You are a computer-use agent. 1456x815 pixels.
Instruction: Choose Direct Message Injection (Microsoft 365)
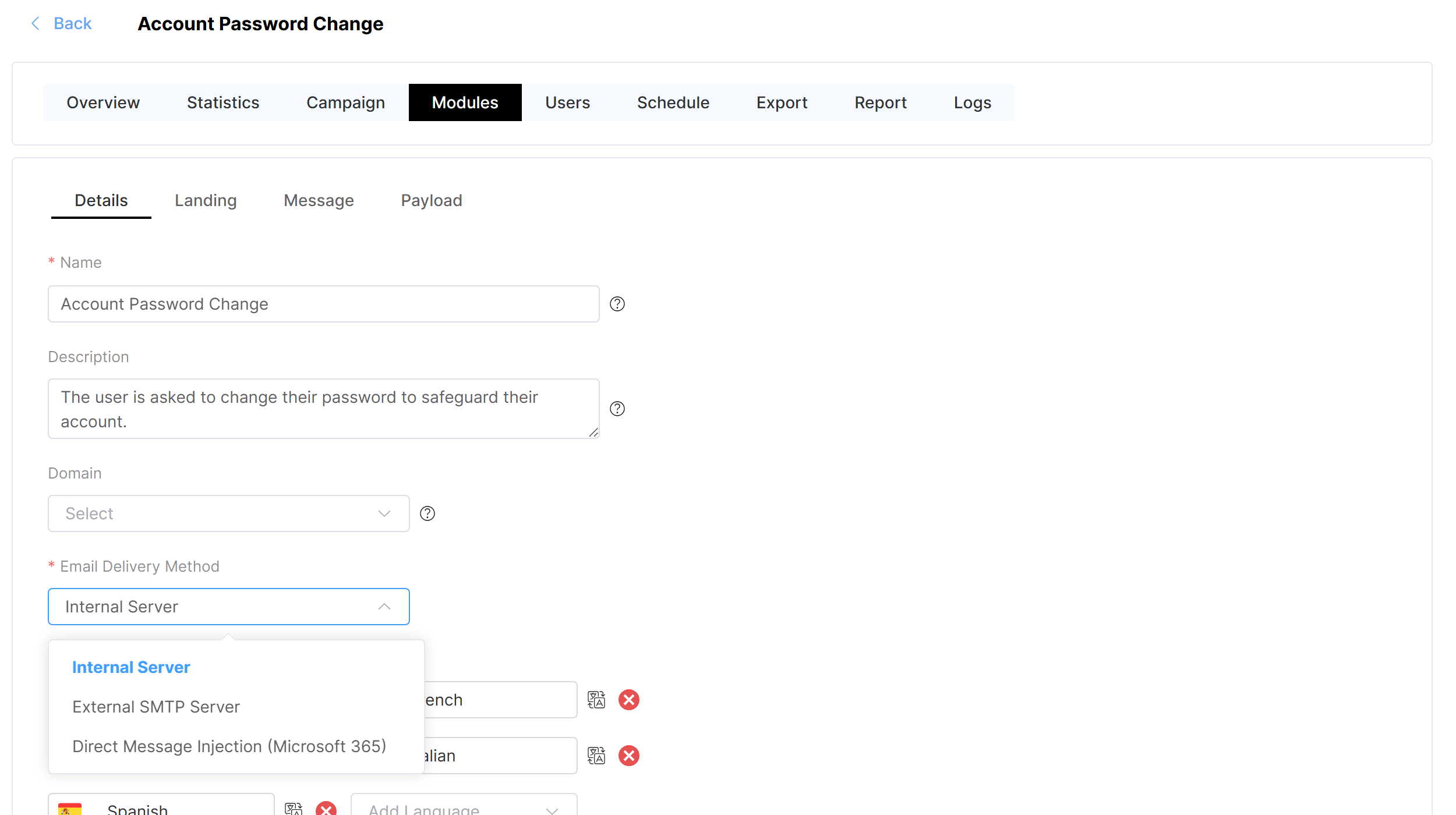pyautogui.click(x=236, y=746)
